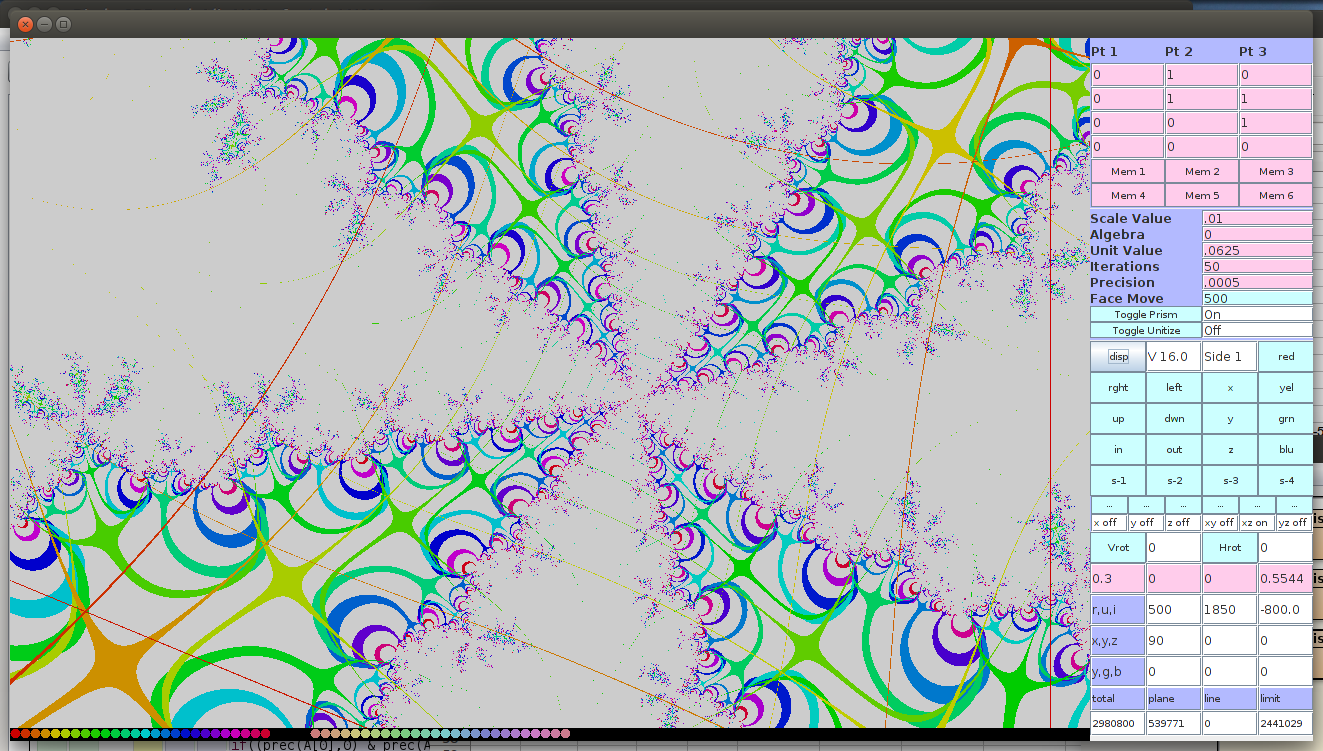Click the disp display button

(1118, 357)
